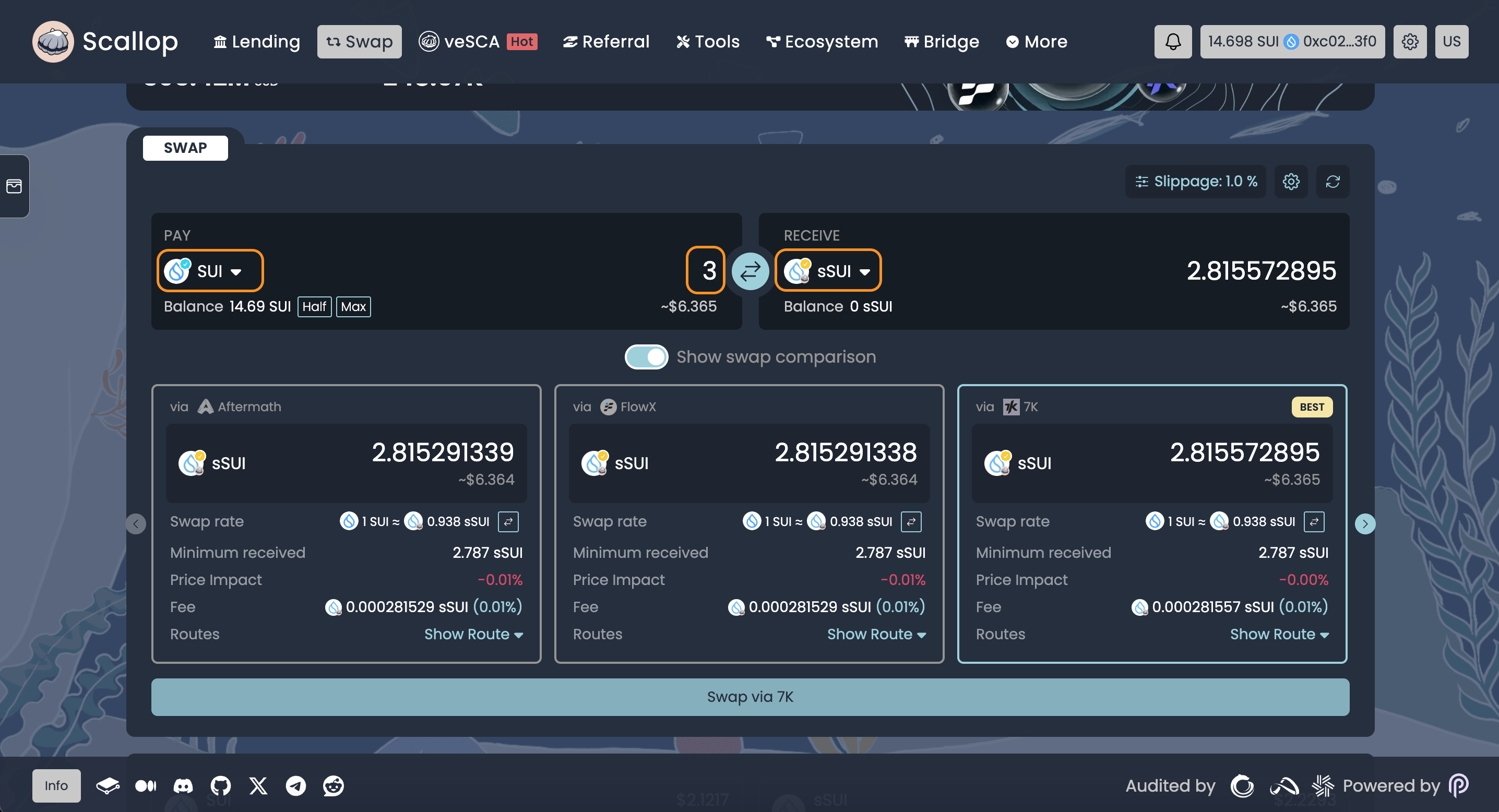1499x812 pixels.
Task: Open the docs book icon in footer
Action: point(108,786)
